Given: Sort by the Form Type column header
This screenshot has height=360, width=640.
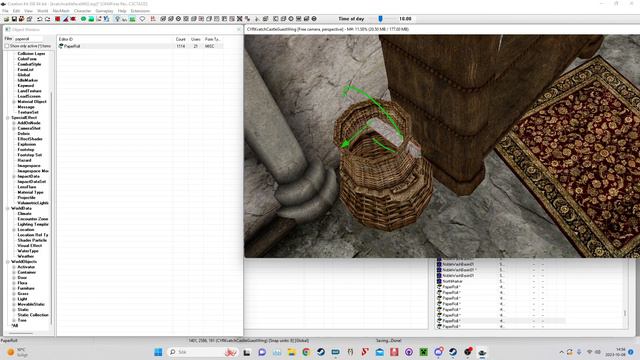Looking at the screenshot, I should (x=213, y=39).
